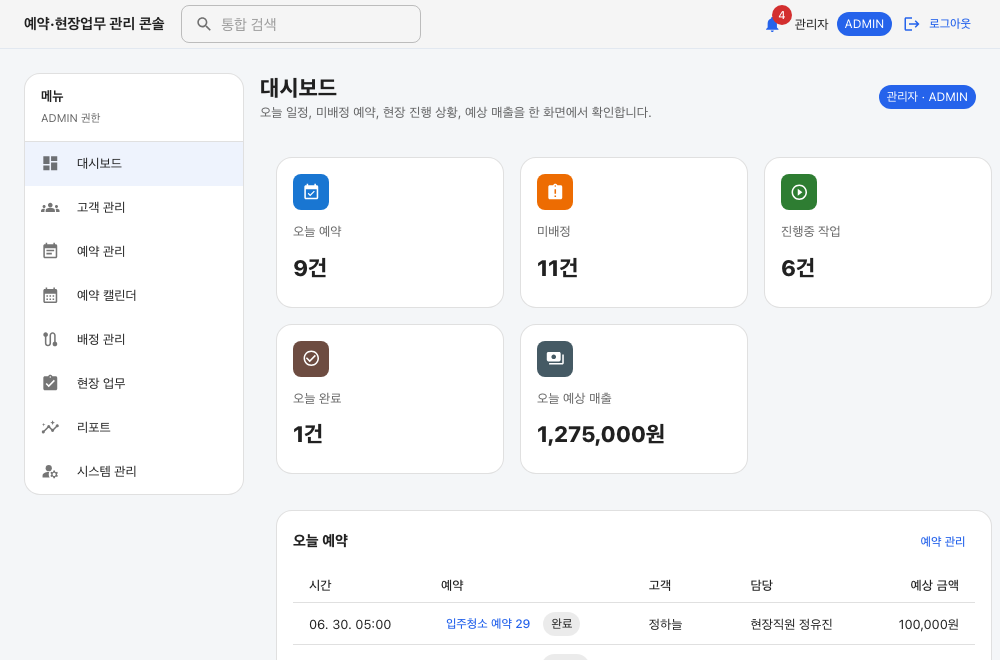Image resolution: width=1000 pixels, height=660 pixels.
Task: Click the 오늘 예상 매출 money icon
Action: (x=555, y=358)
